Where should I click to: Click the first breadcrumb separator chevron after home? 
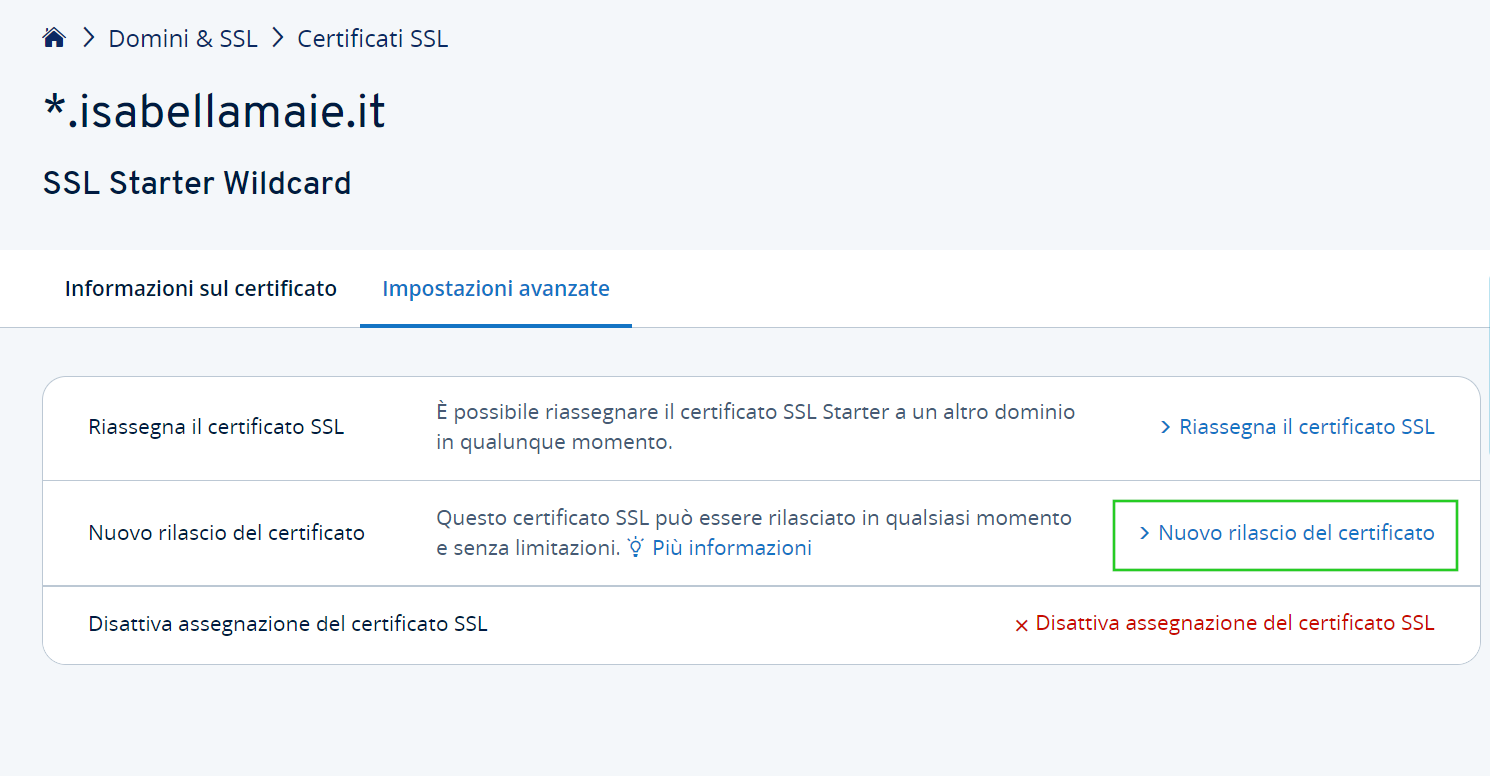pyautogui.click(x=88, y=39)
